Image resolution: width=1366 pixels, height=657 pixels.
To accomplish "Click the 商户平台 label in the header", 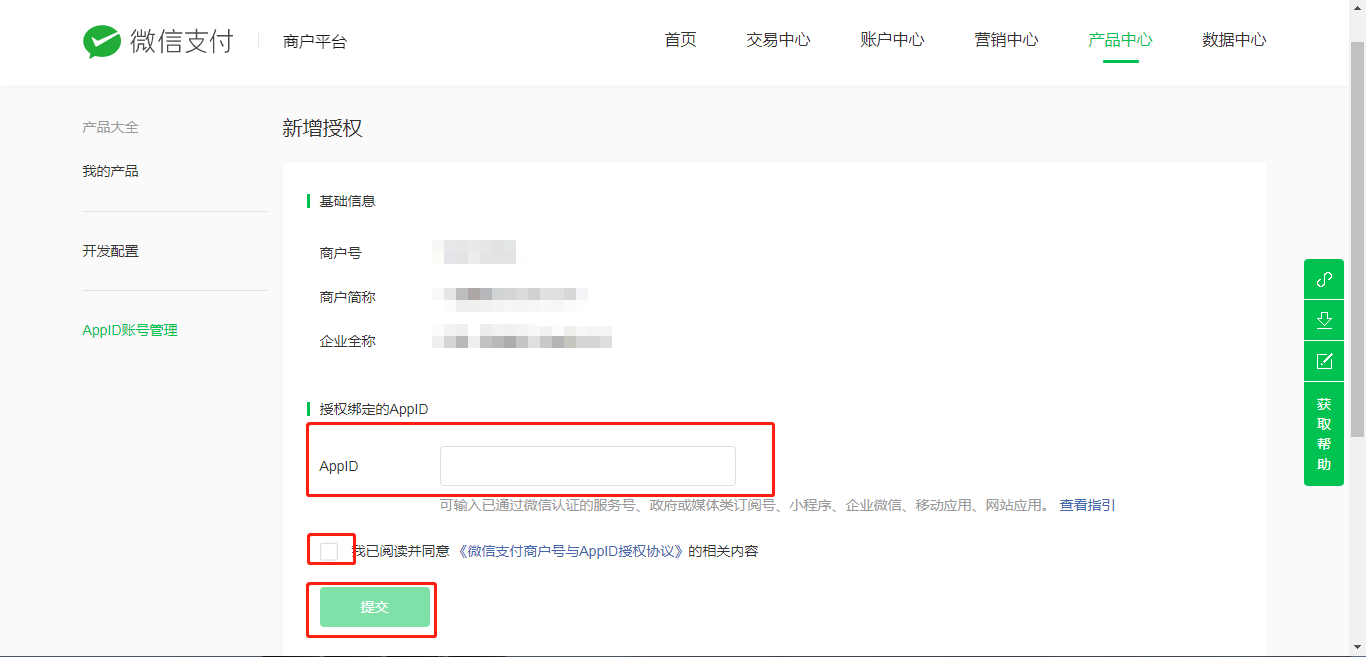I will coord(315,42).
